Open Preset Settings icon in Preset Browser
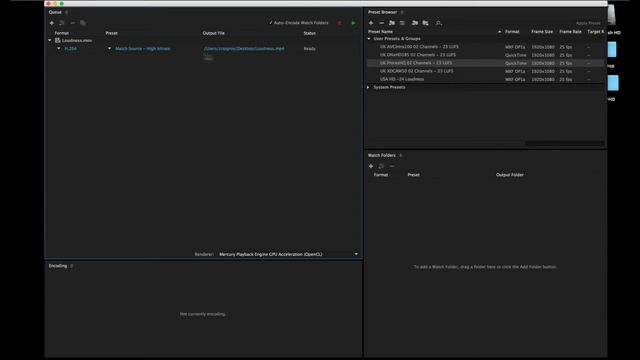This screenshot has width=640, height=360. (x=402, y=23)
